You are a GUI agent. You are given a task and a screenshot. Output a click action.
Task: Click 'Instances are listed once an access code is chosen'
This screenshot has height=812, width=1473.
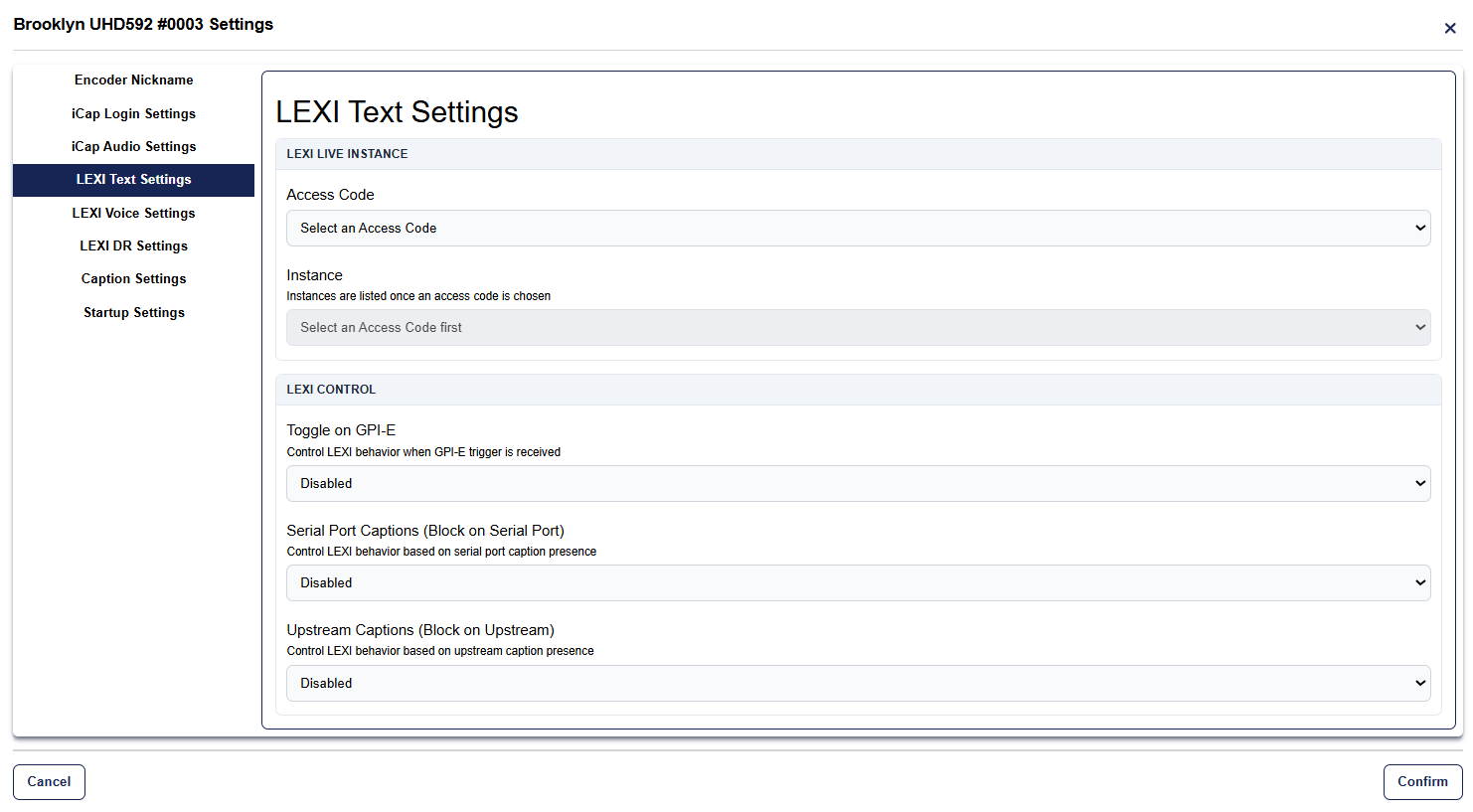[418, 296]
